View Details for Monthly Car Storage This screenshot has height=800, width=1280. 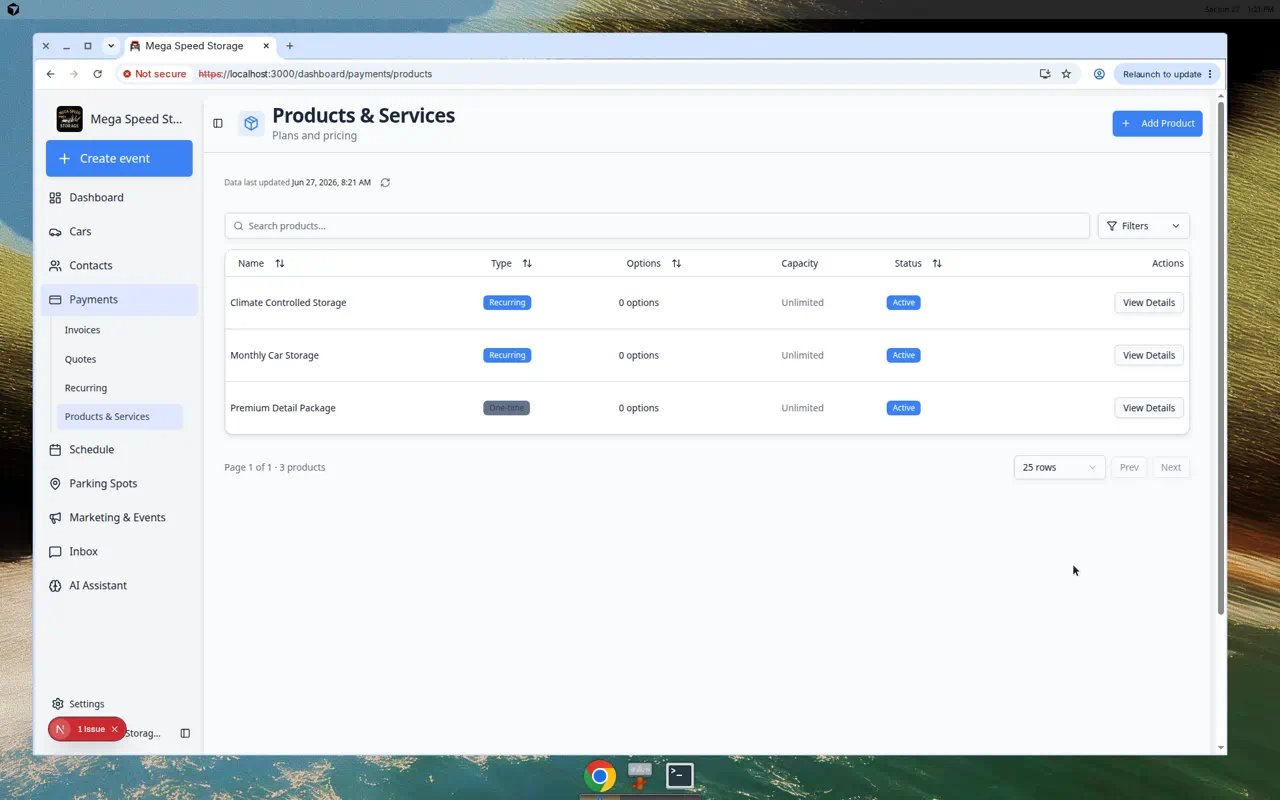(x=1149, y=355)
